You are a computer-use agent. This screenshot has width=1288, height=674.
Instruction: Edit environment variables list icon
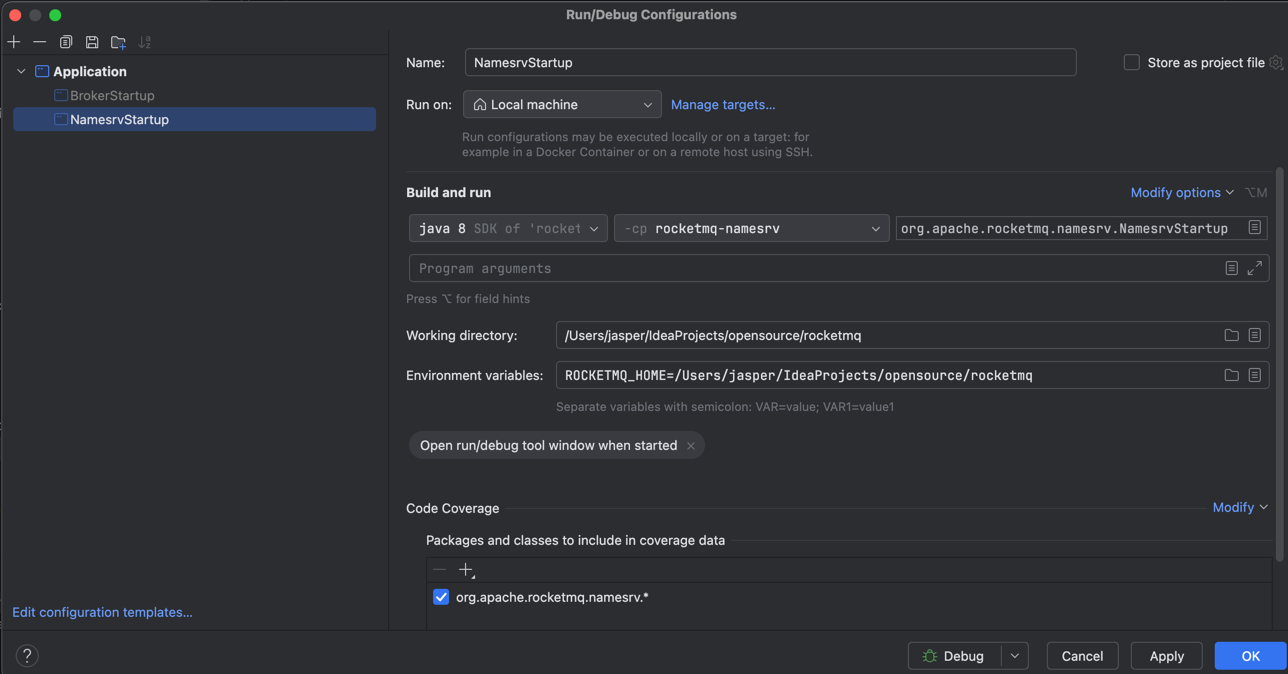click(1255, 375)
